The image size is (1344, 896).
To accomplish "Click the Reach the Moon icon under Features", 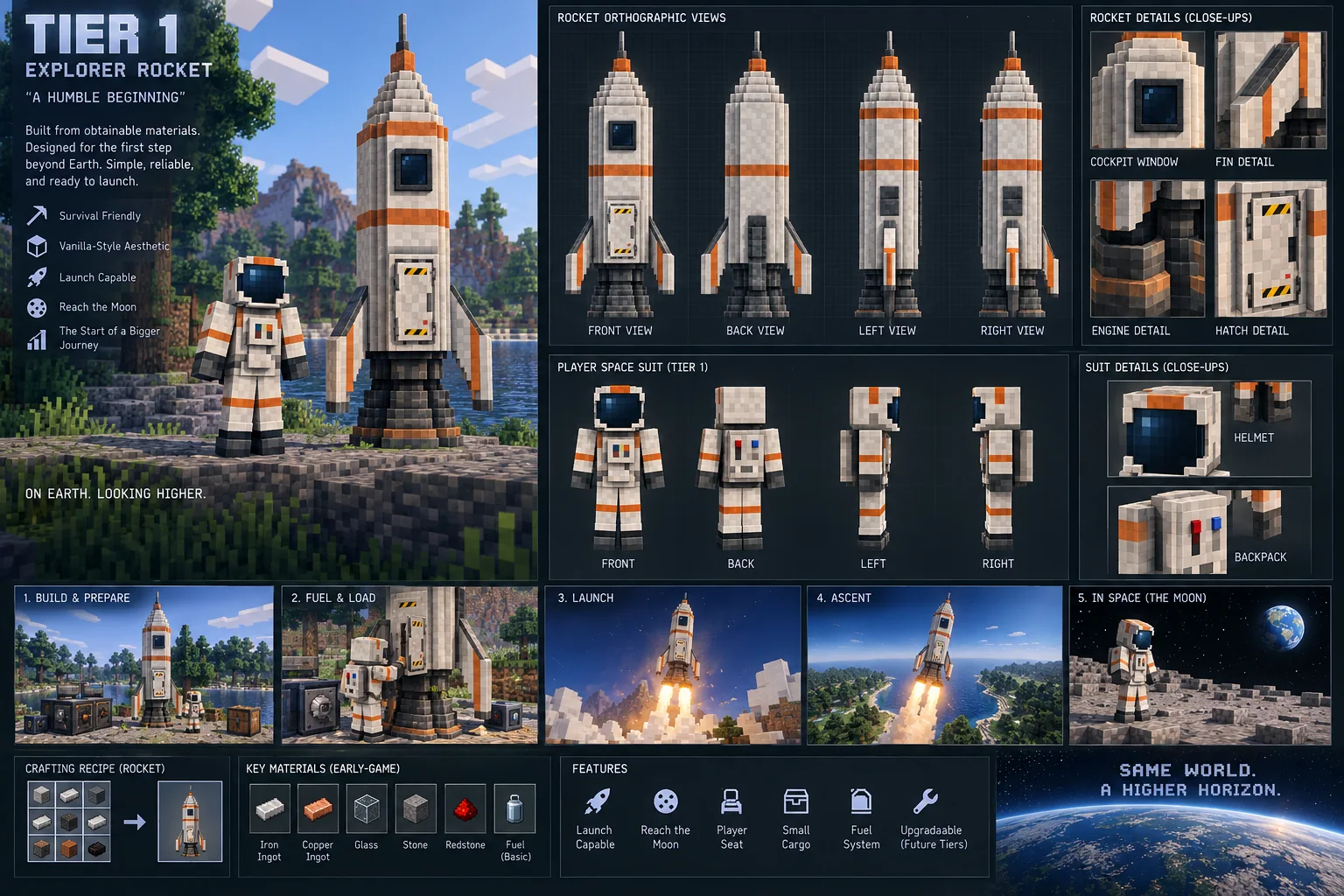I will point(666,801).
